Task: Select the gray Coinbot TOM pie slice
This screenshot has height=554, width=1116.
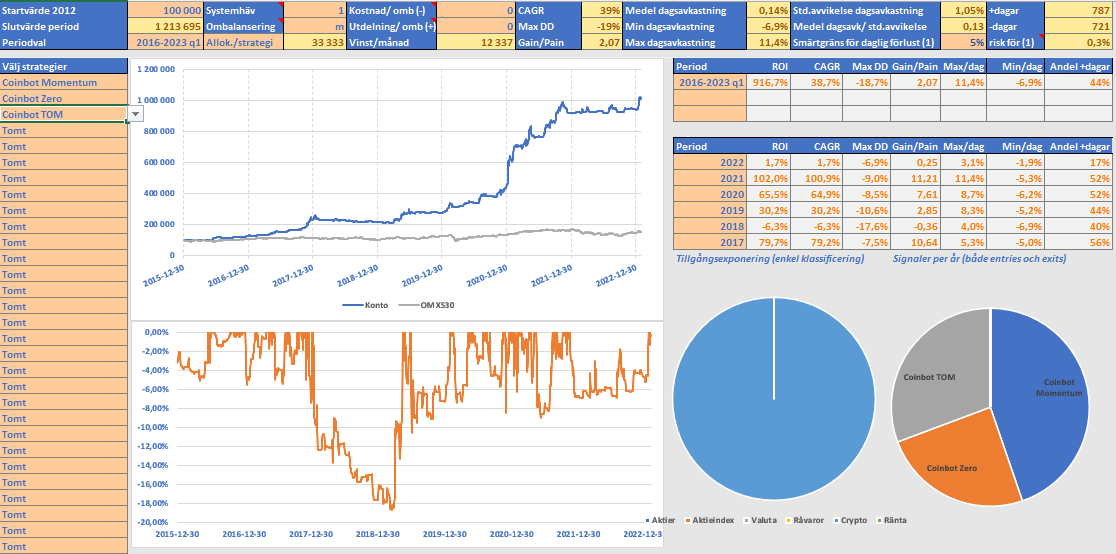Action: 930,375
